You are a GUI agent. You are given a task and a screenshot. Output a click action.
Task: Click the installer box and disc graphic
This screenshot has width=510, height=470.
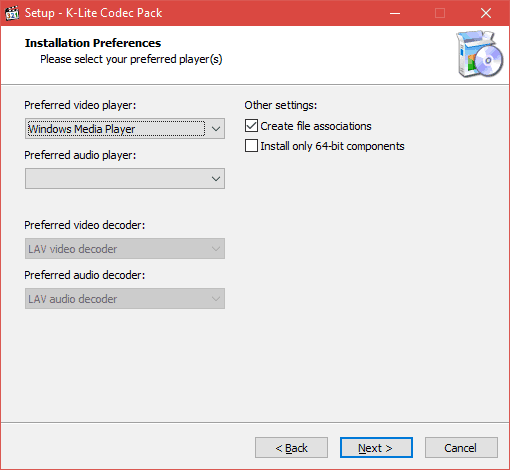[x=480, y=54]
